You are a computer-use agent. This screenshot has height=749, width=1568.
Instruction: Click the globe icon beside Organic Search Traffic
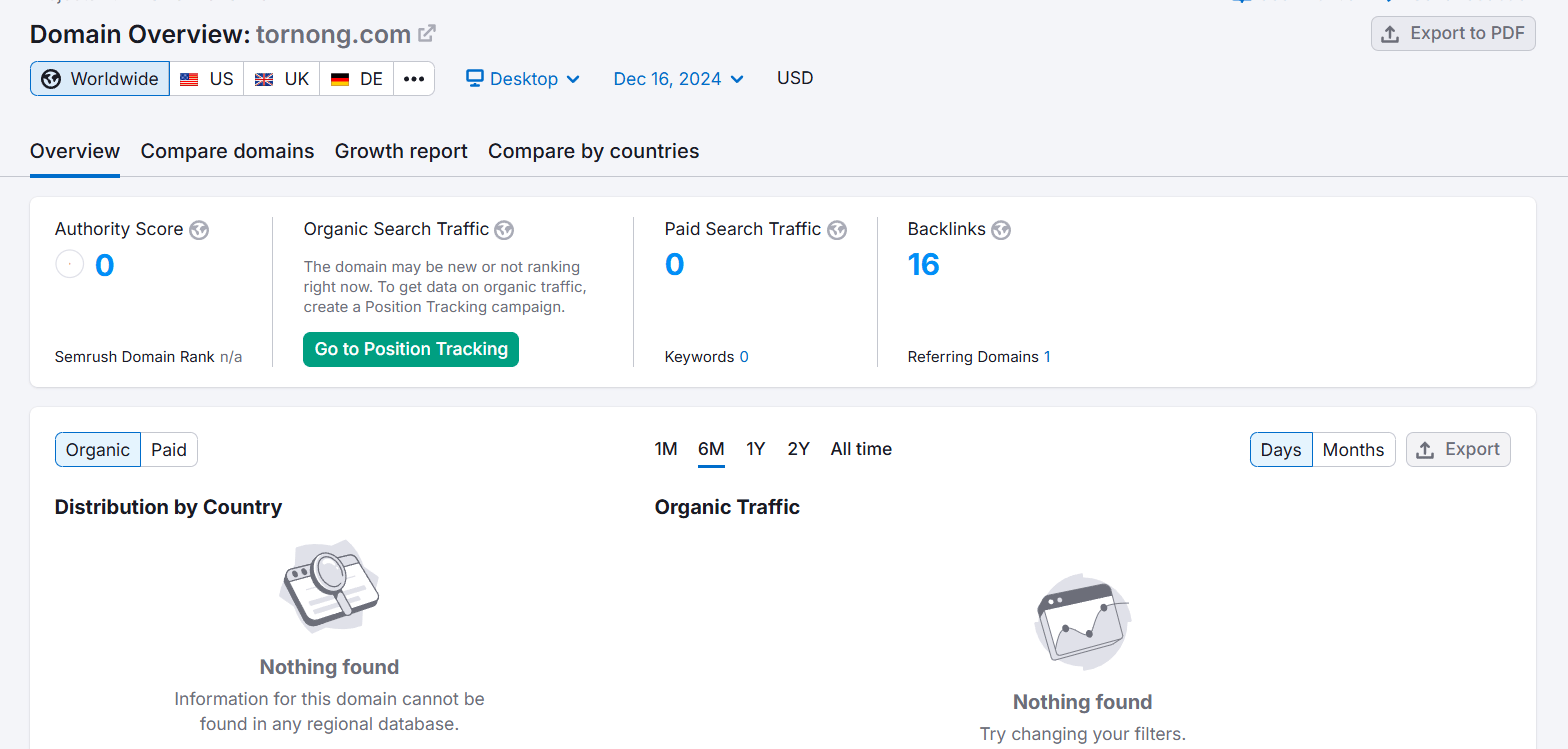(504, 230)
